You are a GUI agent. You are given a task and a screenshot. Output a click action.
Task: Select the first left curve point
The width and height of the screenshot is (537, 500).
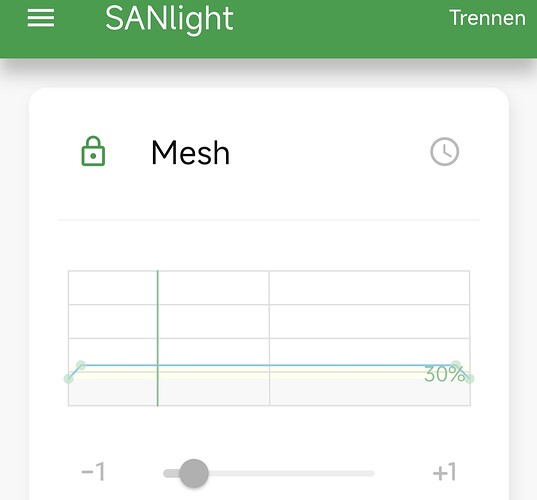click(68, 378)
